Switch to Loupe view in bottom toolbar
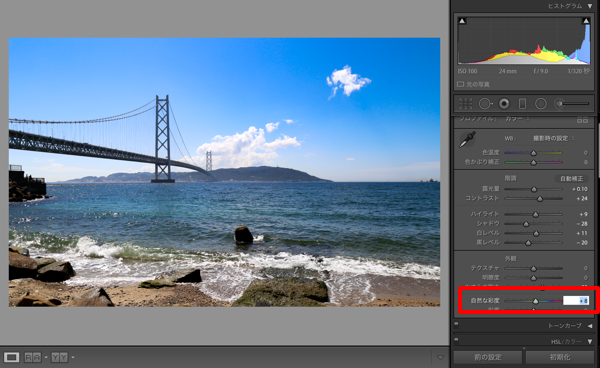This screenshot has height=368, width=600. [x=11, y=357]
